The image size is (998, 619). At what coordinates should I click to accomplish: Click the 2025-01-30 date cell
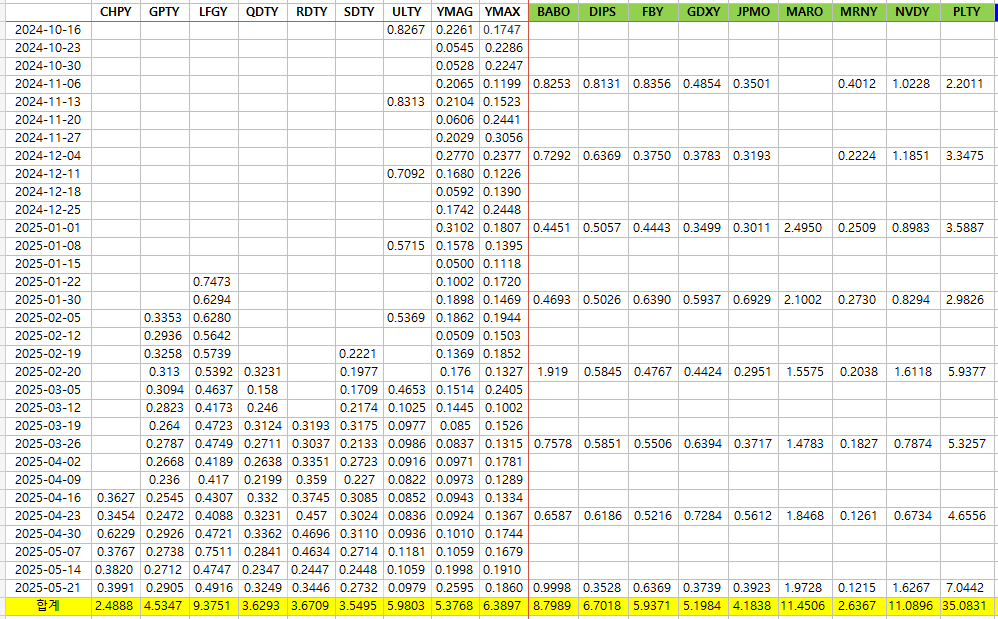coord(49,300)
